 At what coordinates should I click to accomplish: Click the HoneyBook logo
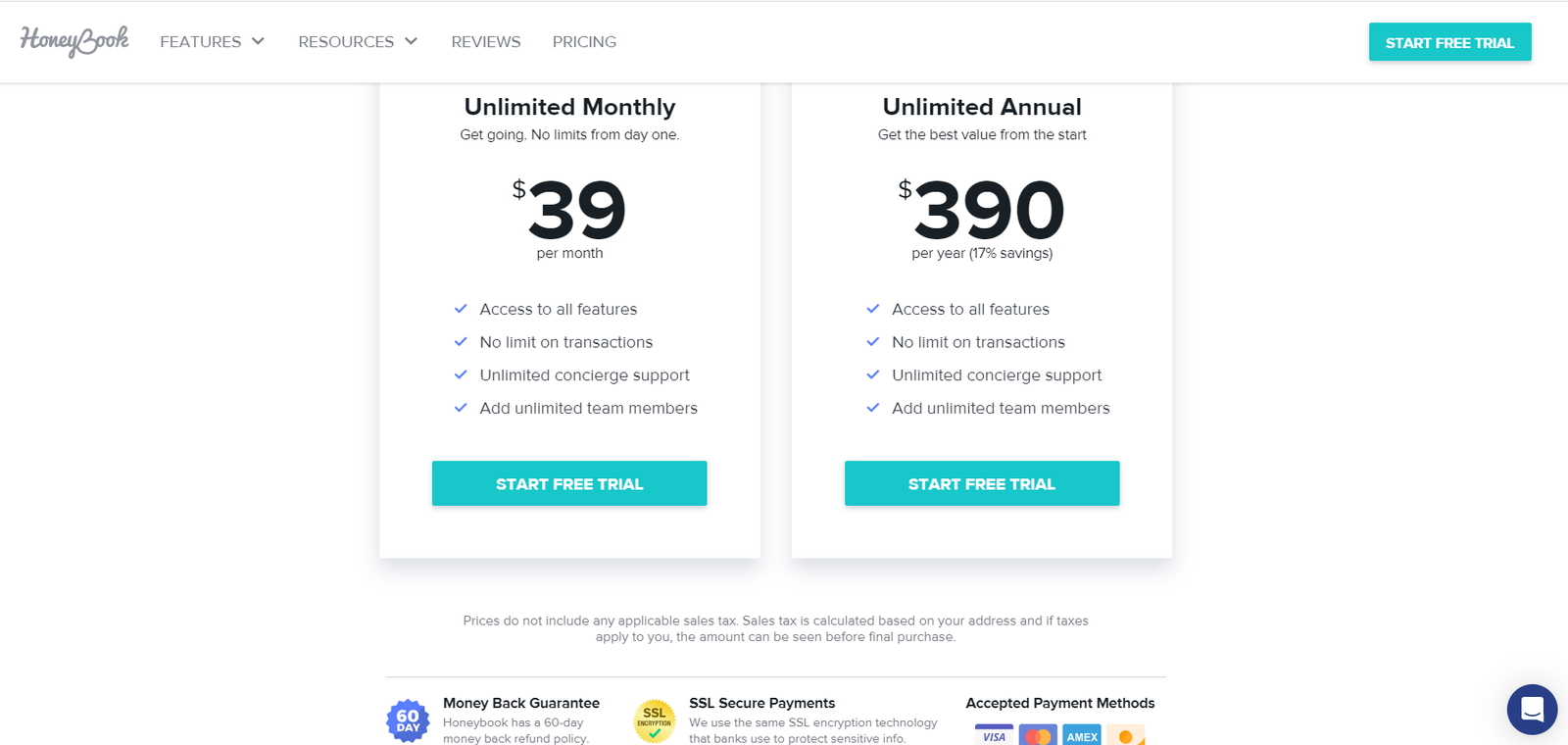(x=74, y=41)
